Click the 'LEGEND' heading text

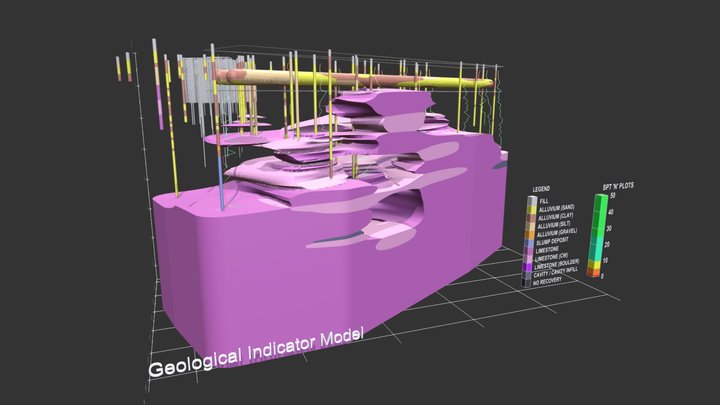541,189
